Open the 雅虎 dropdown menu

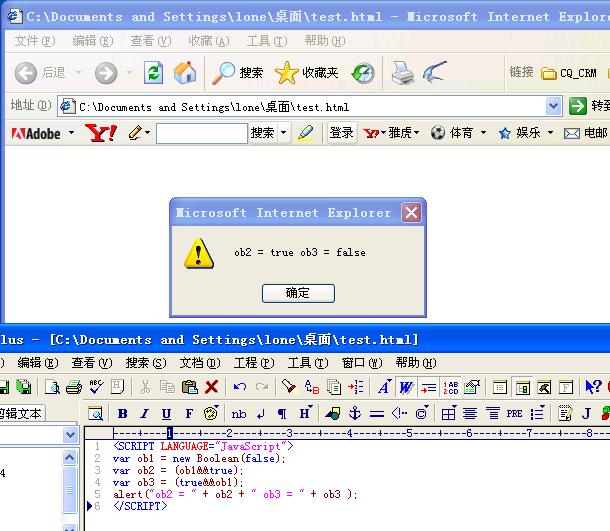click(391, 133)
